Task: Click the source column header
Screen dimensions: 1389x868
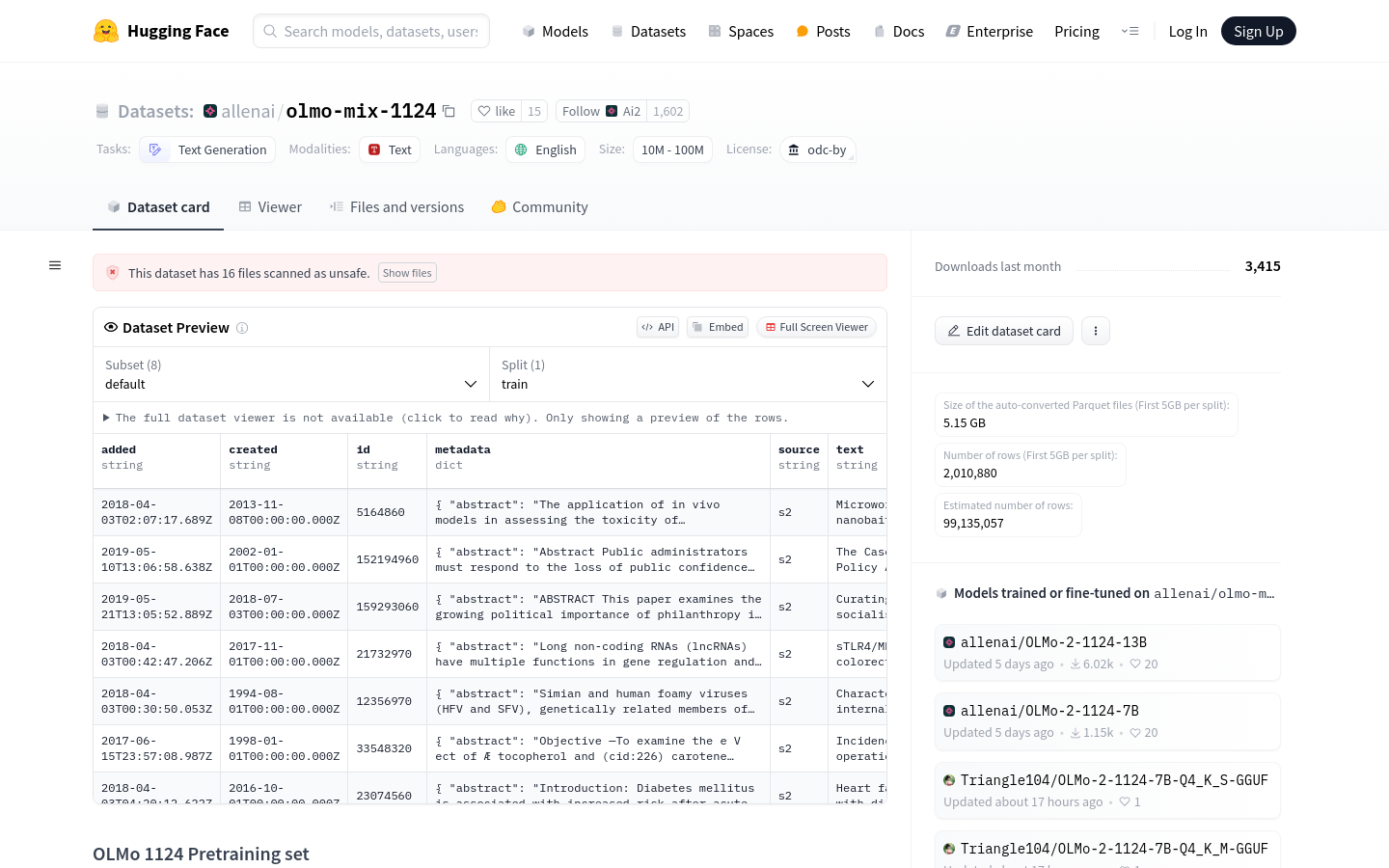Action: click(799, 457)
